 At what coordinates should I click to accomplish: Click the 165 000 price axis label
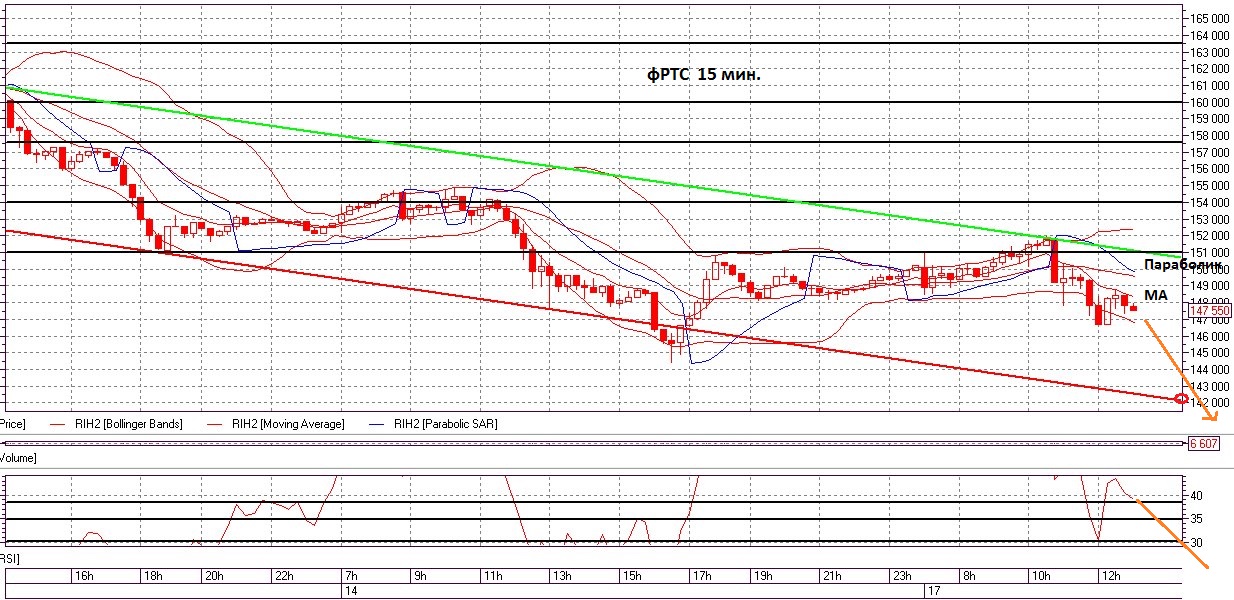pos(1209,18)
